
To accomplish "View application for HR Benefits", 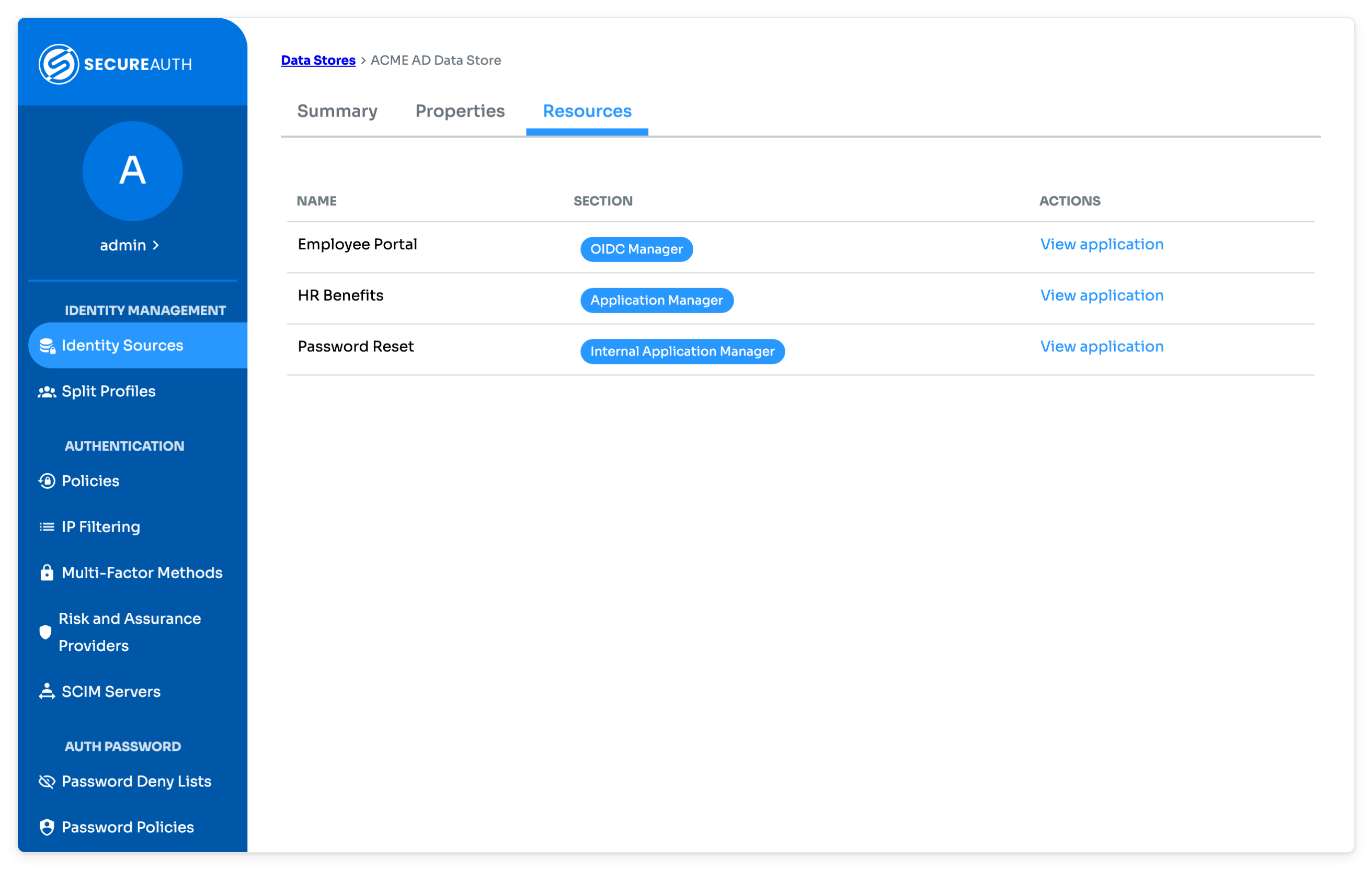I will (1101, 295).
